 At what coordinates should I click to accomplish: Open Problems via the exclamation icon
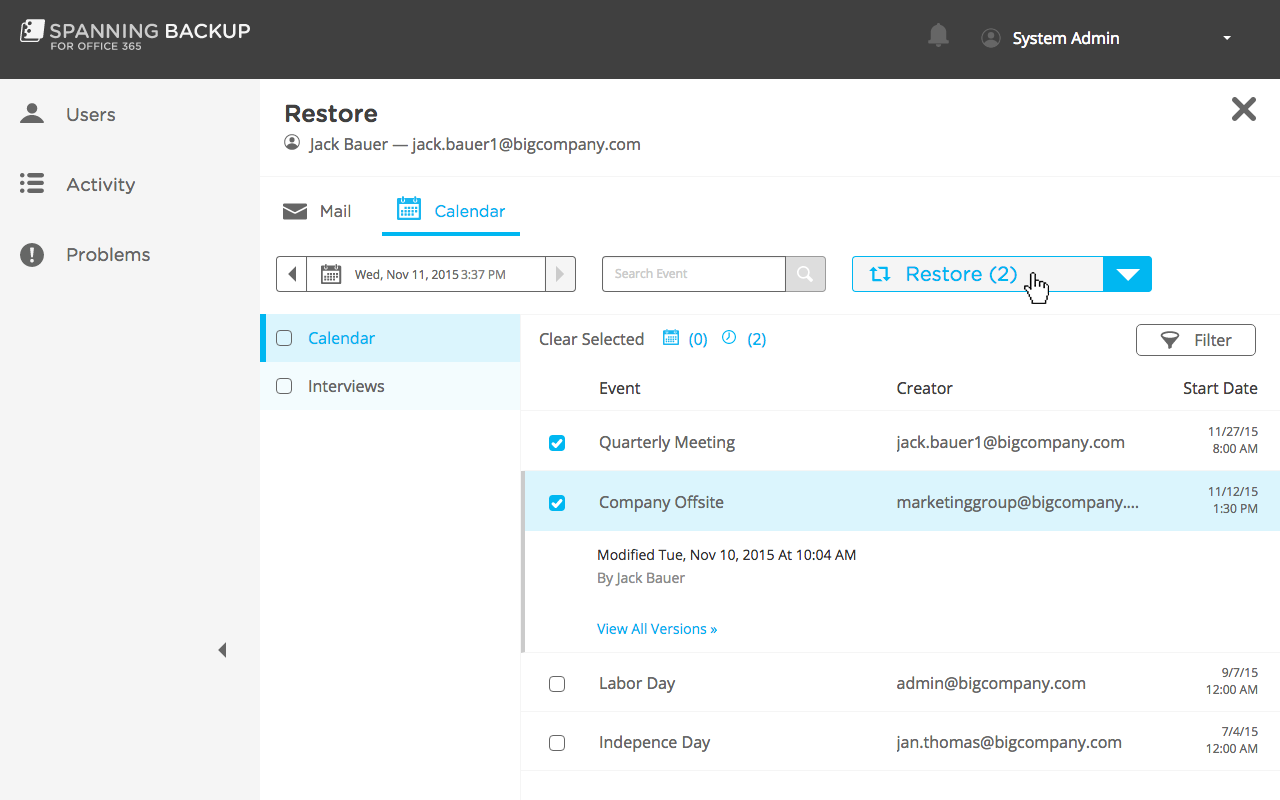pos(32,255)
